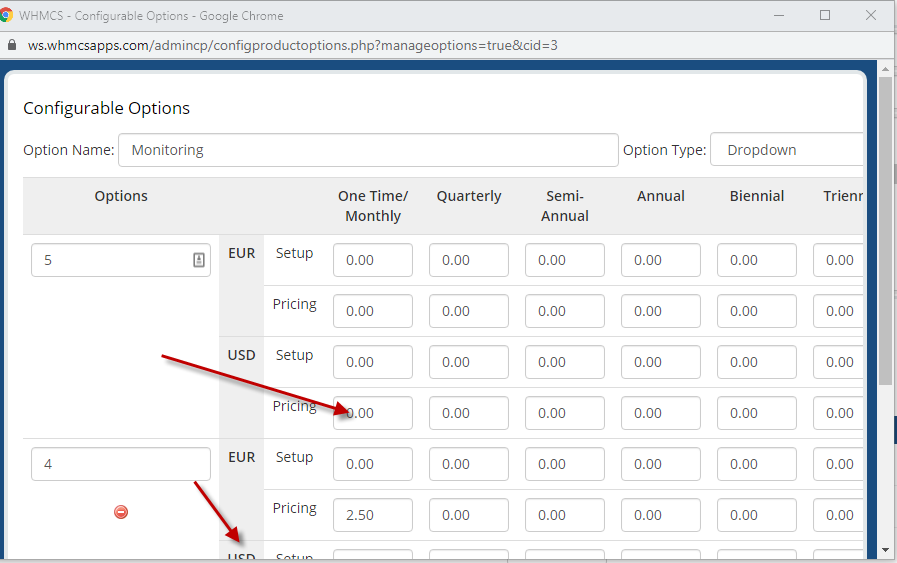
Task: Click the autofill icon inside option 5 field
Action: coord(198,260)
